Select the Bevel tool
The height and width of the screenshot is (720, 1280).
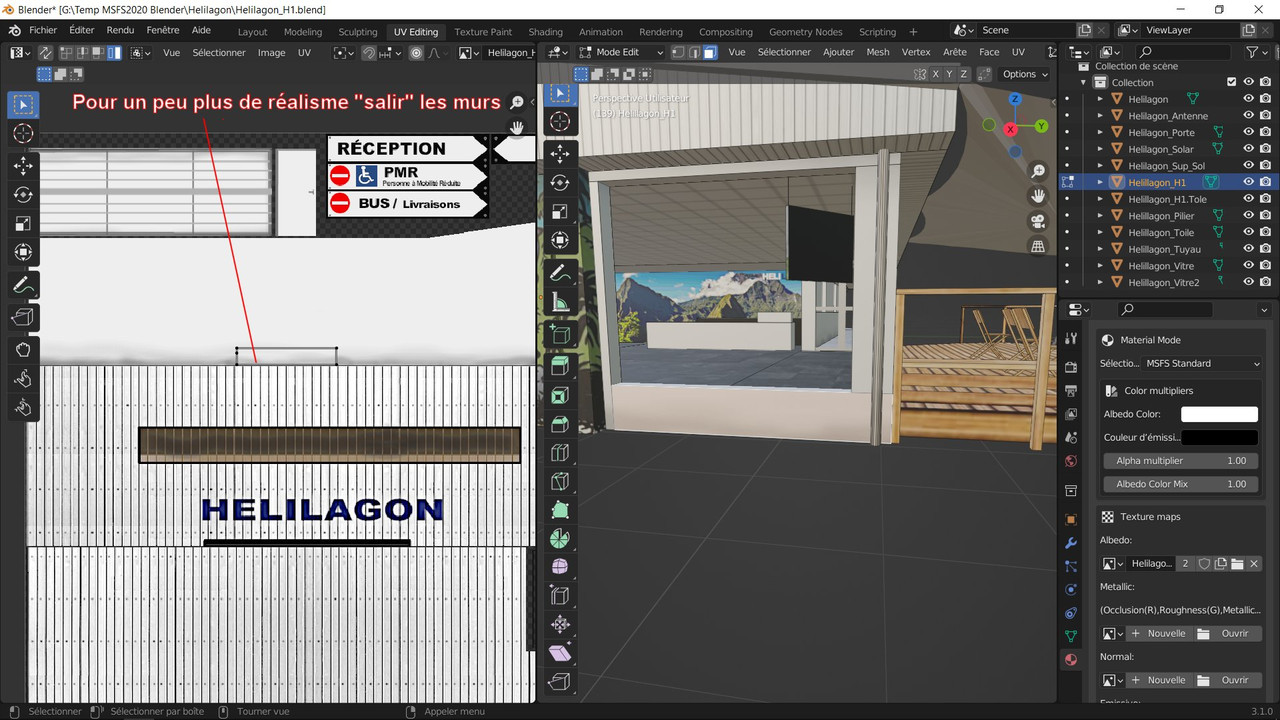pyautogui.click(x=560, y=424)
